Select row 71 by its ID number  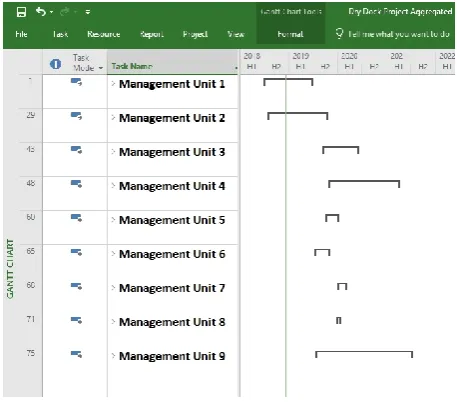point(31,319)
